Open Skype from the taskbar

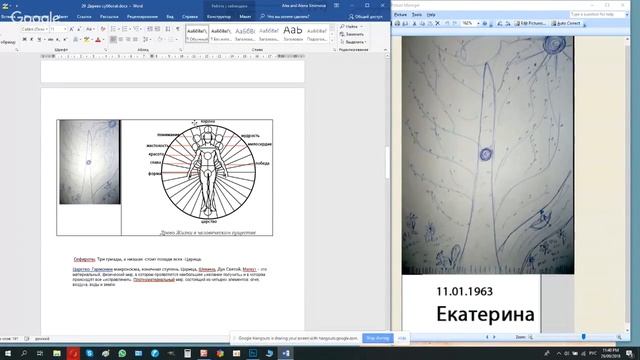89,353
